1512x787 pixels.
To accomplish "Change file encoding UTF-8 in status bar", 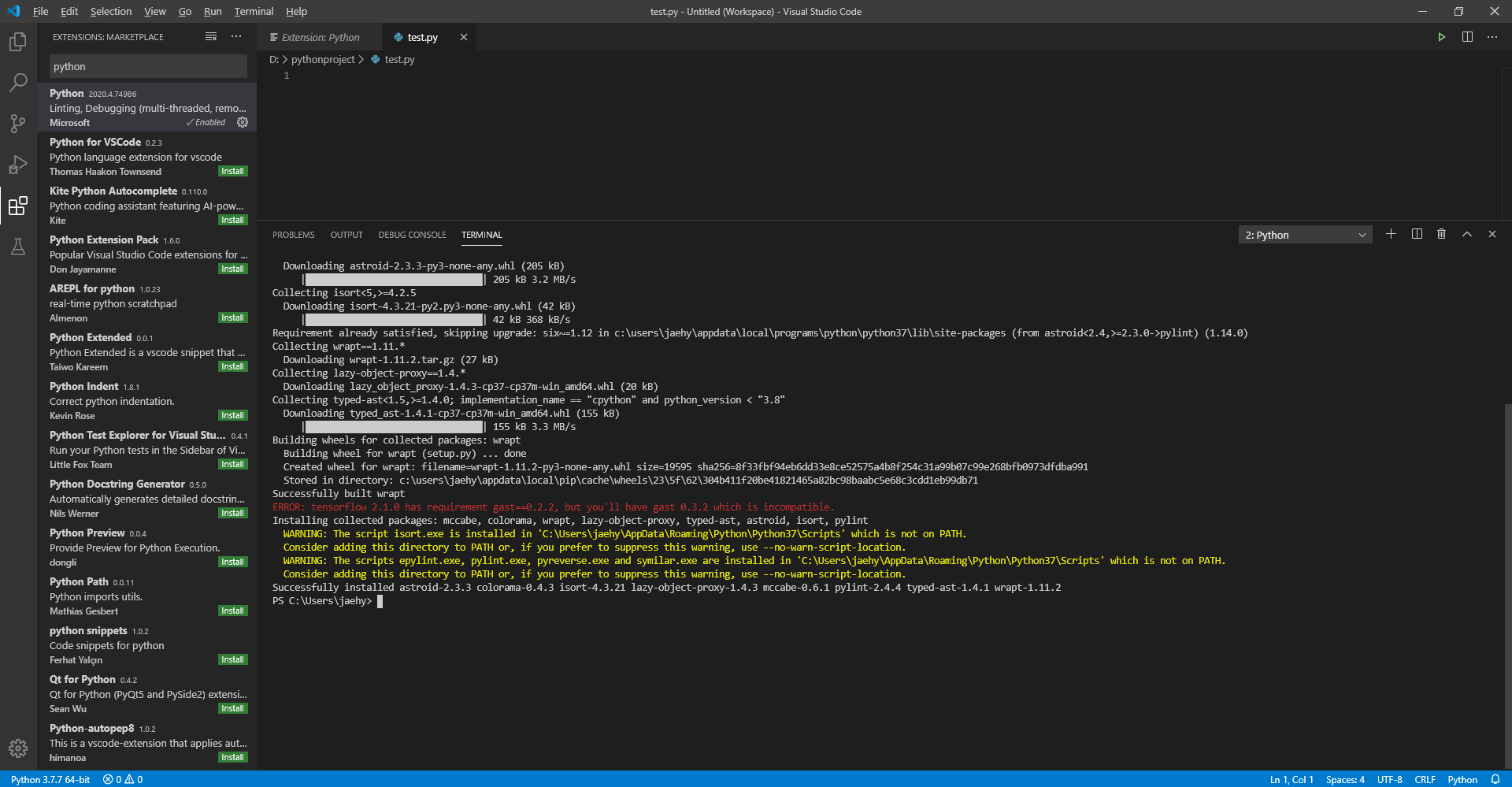I will (1389, 779).
